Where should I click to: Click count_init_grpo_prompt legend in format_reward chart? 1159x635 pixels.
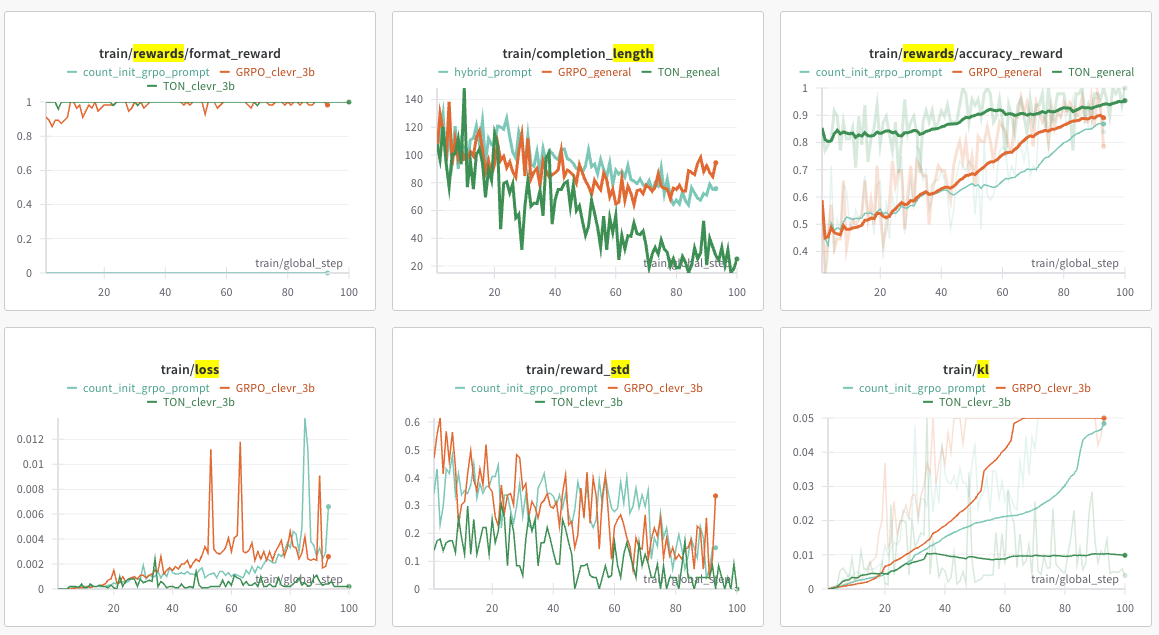tap(138, 72)
